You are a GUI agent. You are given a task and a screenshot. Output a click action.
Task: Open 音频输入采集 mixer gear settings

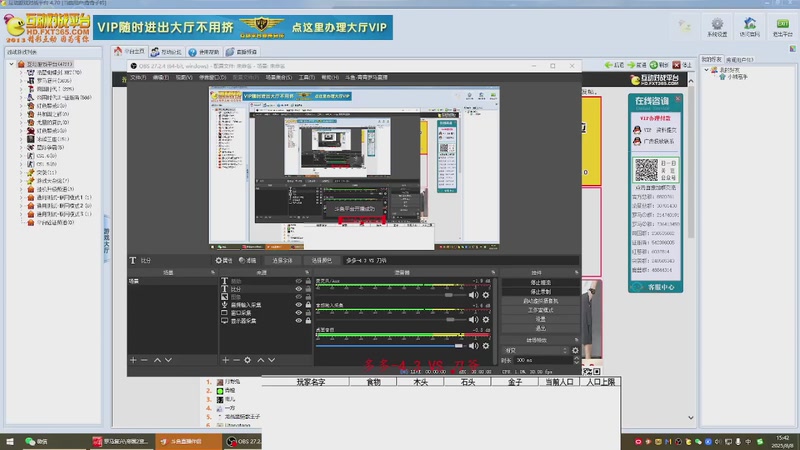click(x=486, y=319)
